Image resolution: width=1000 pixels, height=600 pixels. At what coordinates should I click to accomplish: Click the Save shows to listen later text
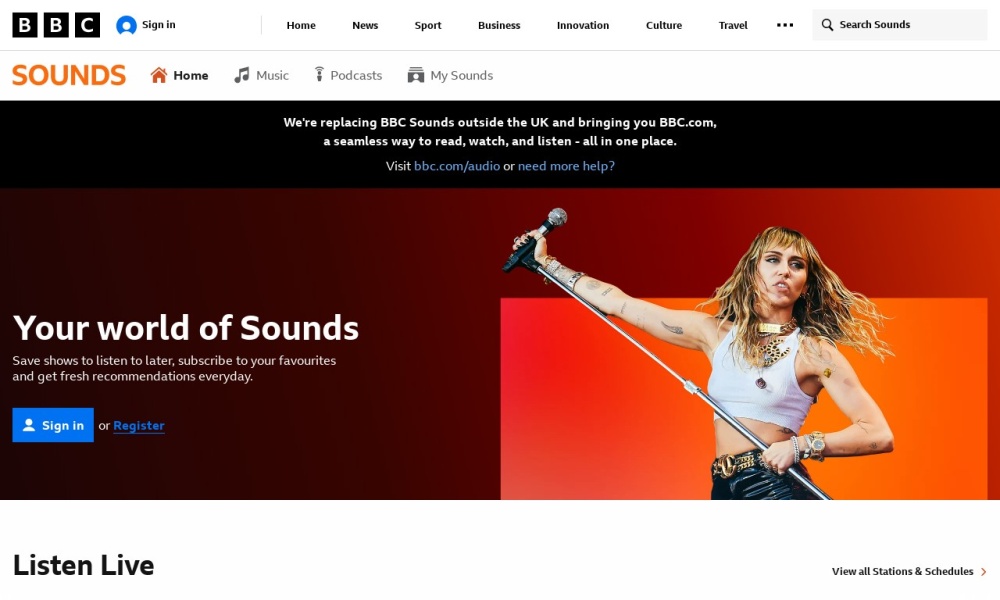click(x=174, y=369)
